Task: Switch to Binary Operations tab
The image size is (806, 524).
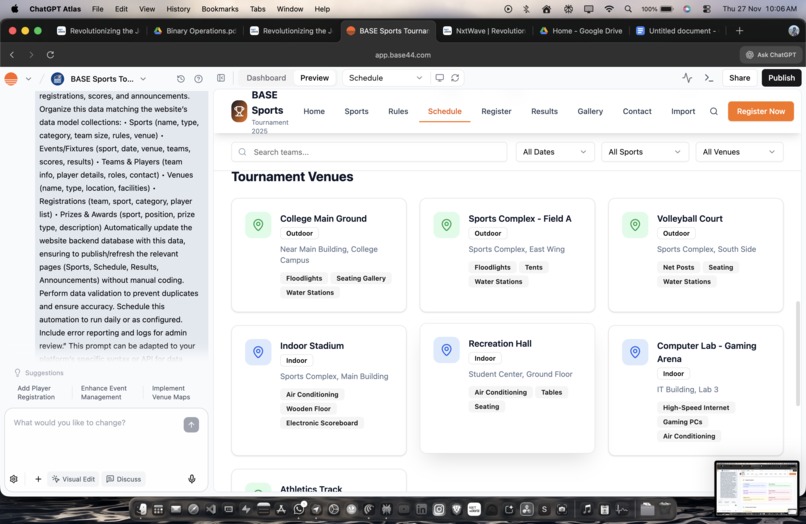Action: point(195,31)
